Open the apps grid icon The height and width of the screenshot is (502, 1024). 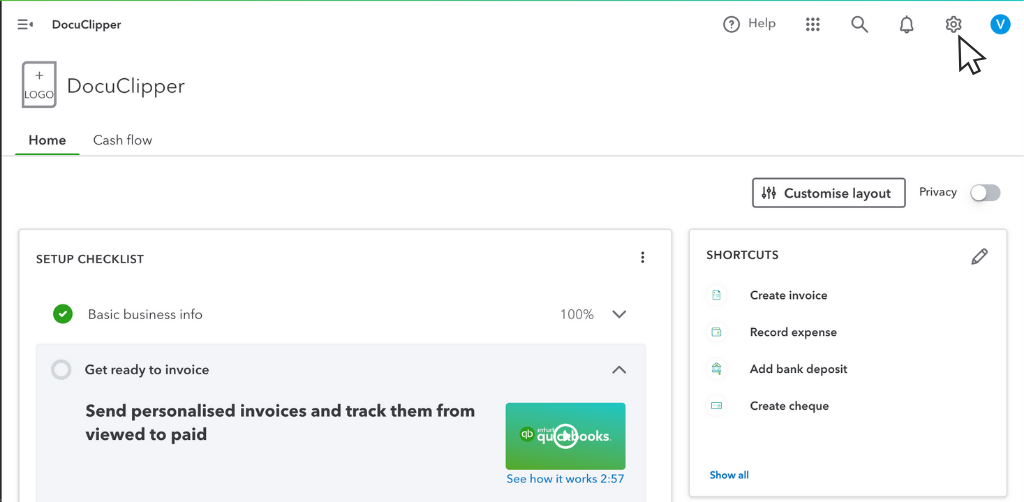point(812,25)
